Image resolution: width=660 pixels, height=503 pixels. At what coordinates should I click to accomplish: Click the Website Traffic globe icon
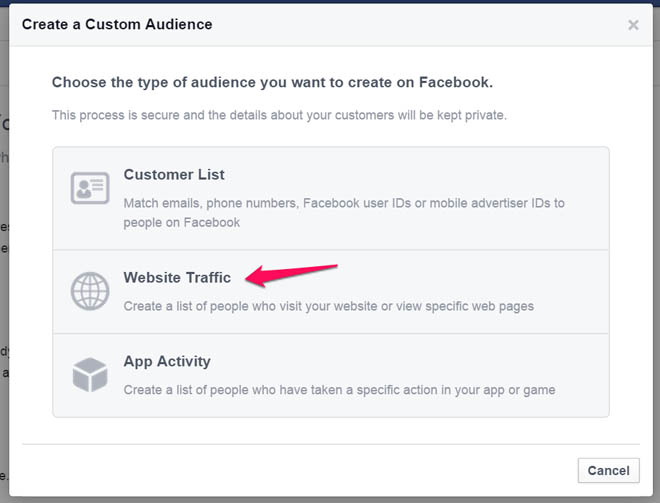tap(90, 291)
